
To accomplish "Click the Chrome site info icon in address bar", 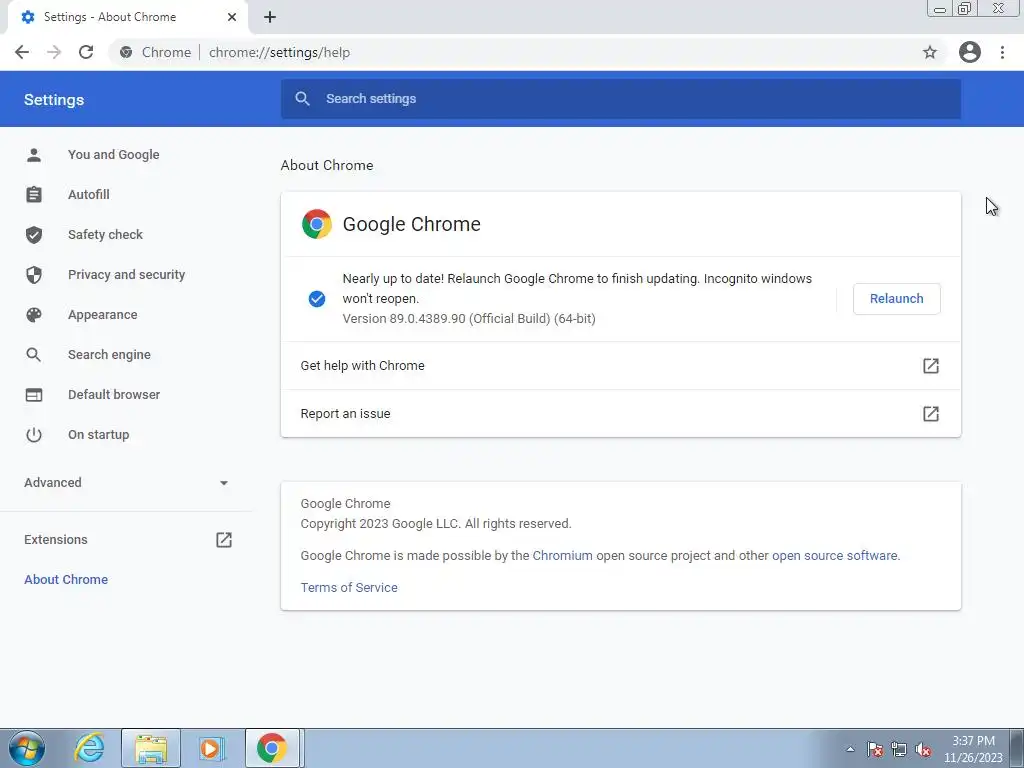I will click(126, 52).
